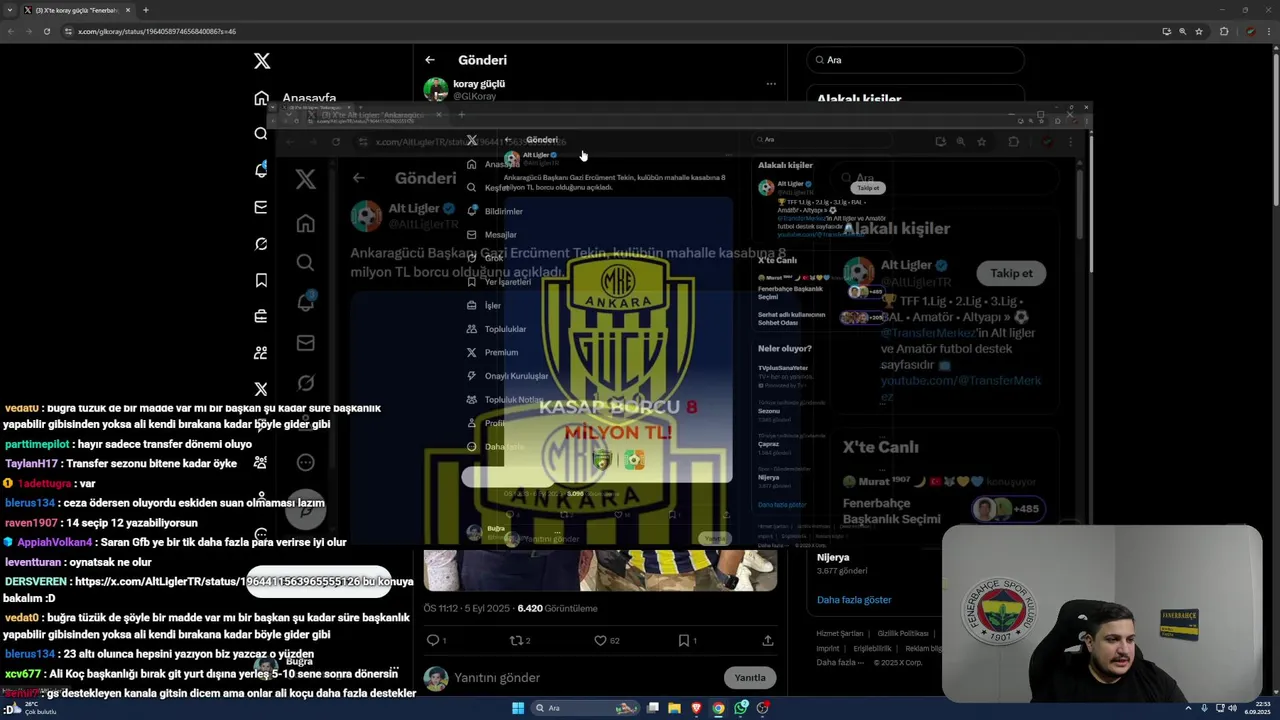The width and height of the screenshot is (1280, 720).
Task: Click the browser zoom magnifier icon
Action: pos(1182,31)
